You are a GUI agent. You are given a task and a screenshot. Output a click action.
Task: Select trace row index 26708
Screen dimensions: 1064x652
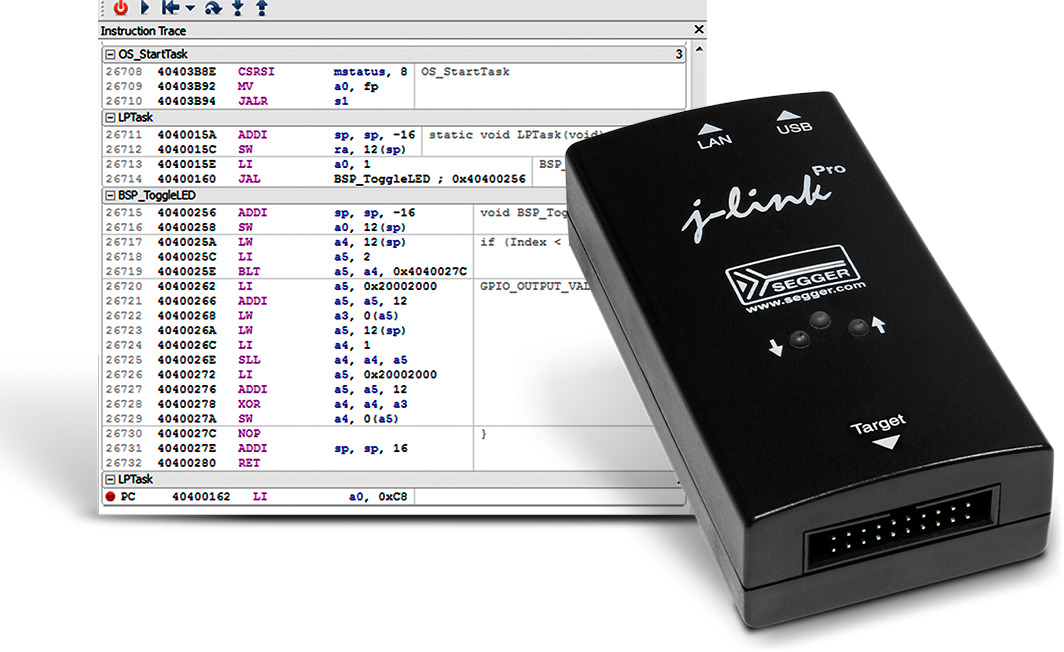(124, 71)
